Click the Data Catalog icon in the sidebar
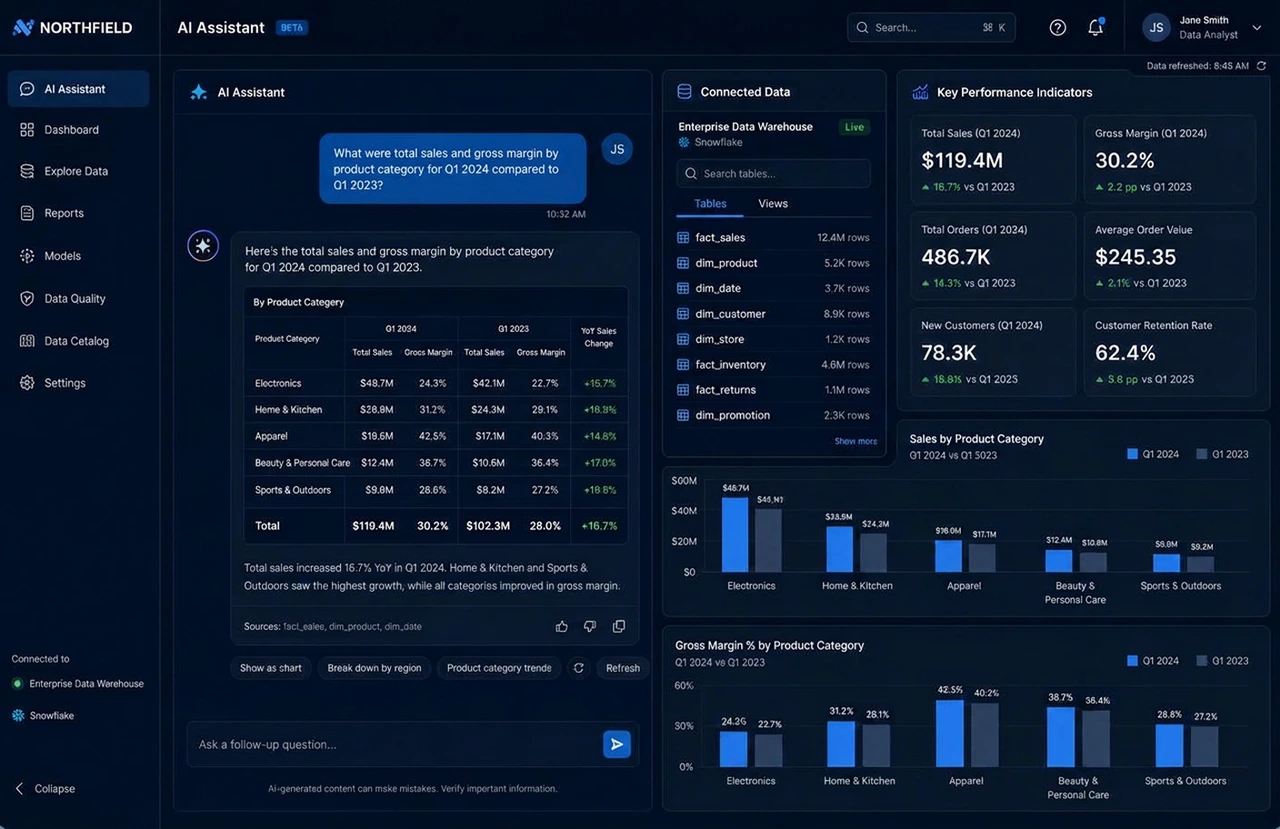Image resolution: width=1280 pixels, height=829 pixels. coord(27,341)
